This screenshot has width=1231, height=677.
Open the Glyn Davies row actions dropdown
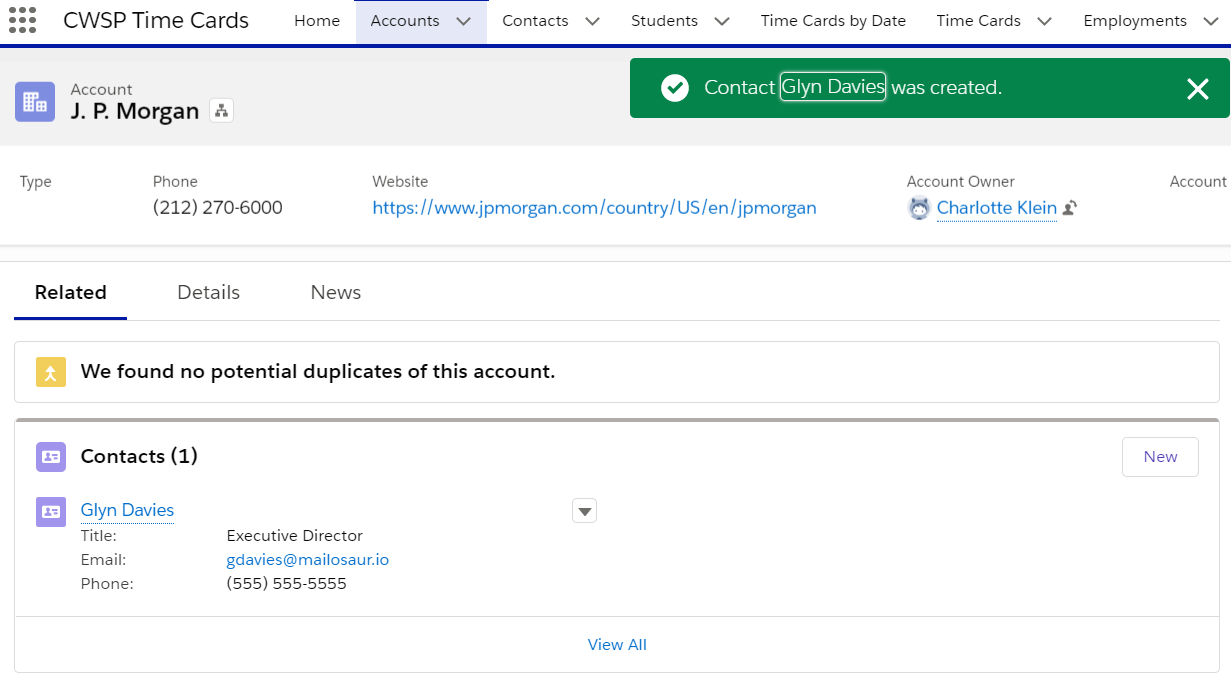tap(584, 511)
